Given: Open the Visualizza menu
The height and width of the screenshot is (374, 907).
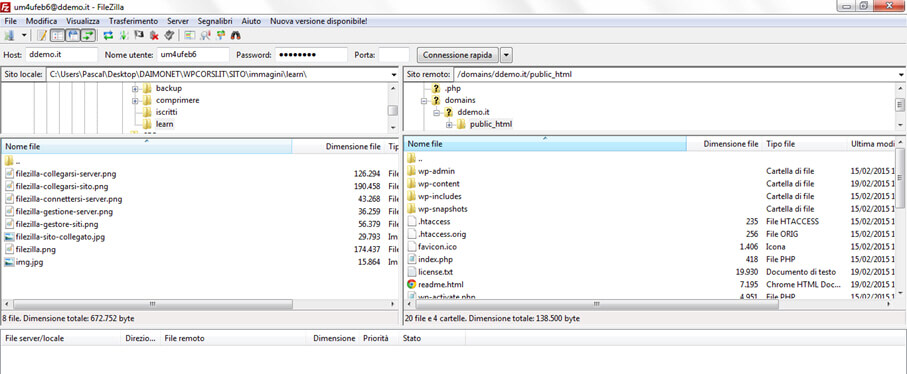Looking at the screenshot, I should [x=83, y=21].
